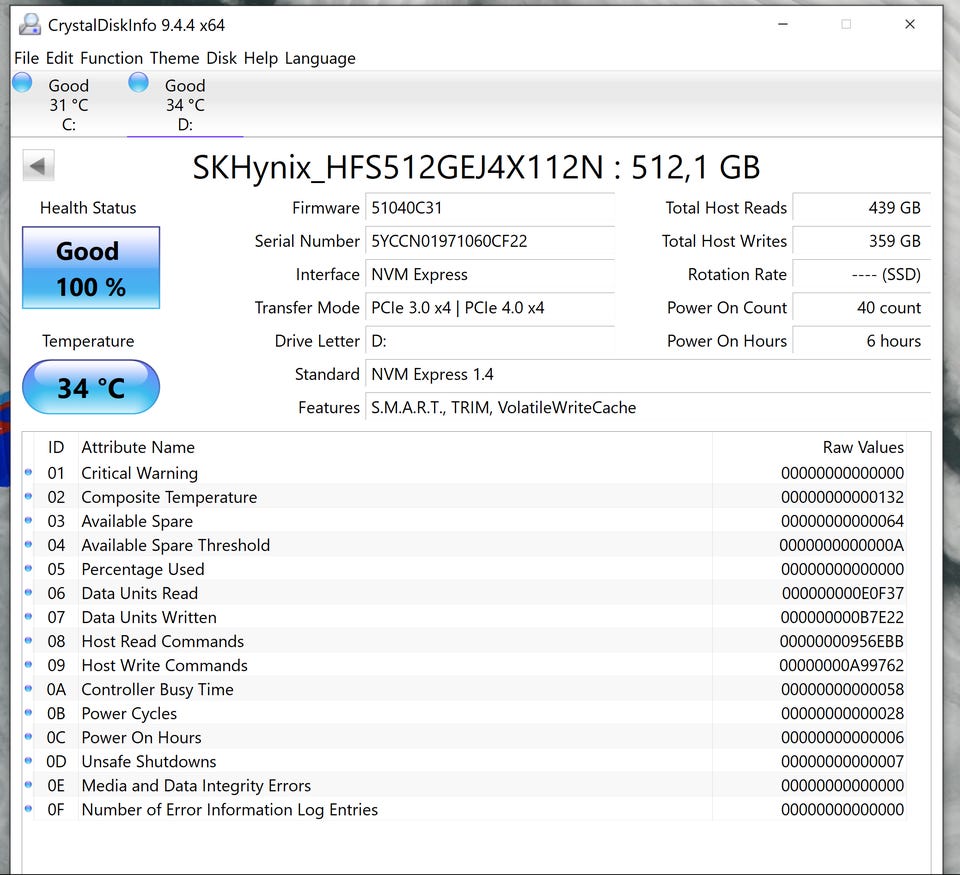
Task: Open the Theme menu
Action: tap(174, 58)
